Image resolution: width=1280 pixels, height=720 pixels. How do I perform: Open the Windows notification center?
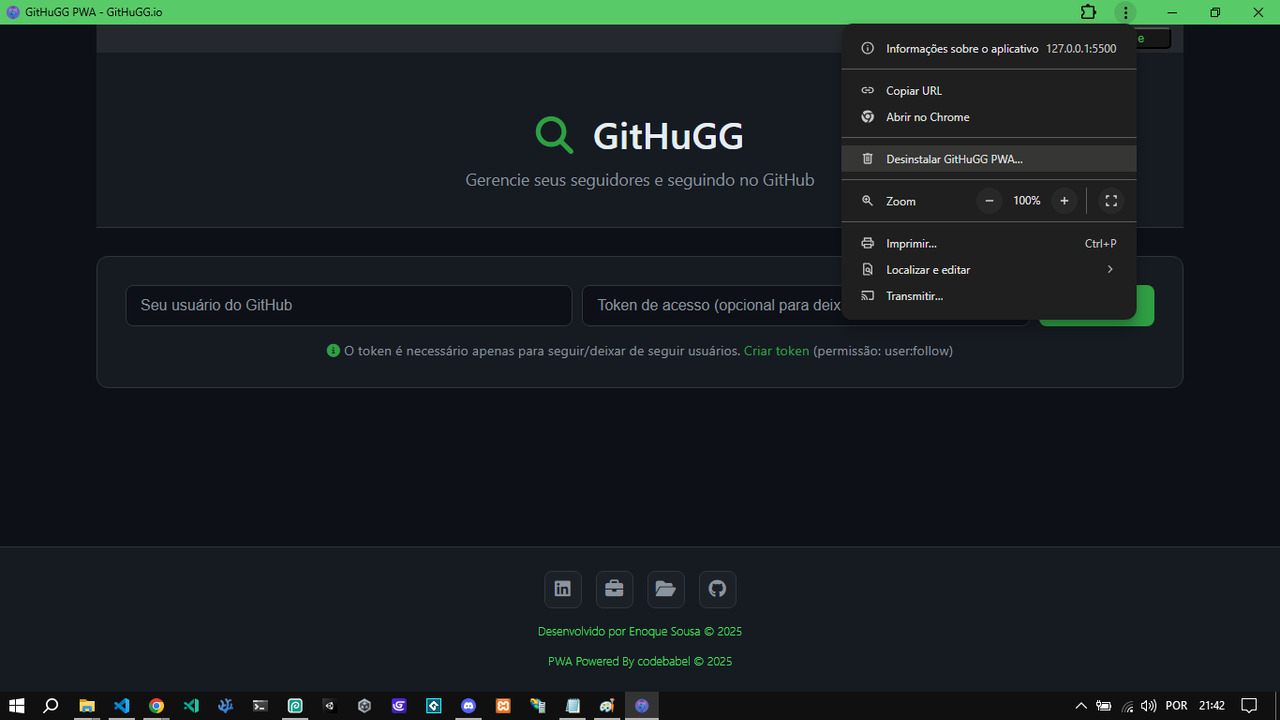[x=1249, y=705]
